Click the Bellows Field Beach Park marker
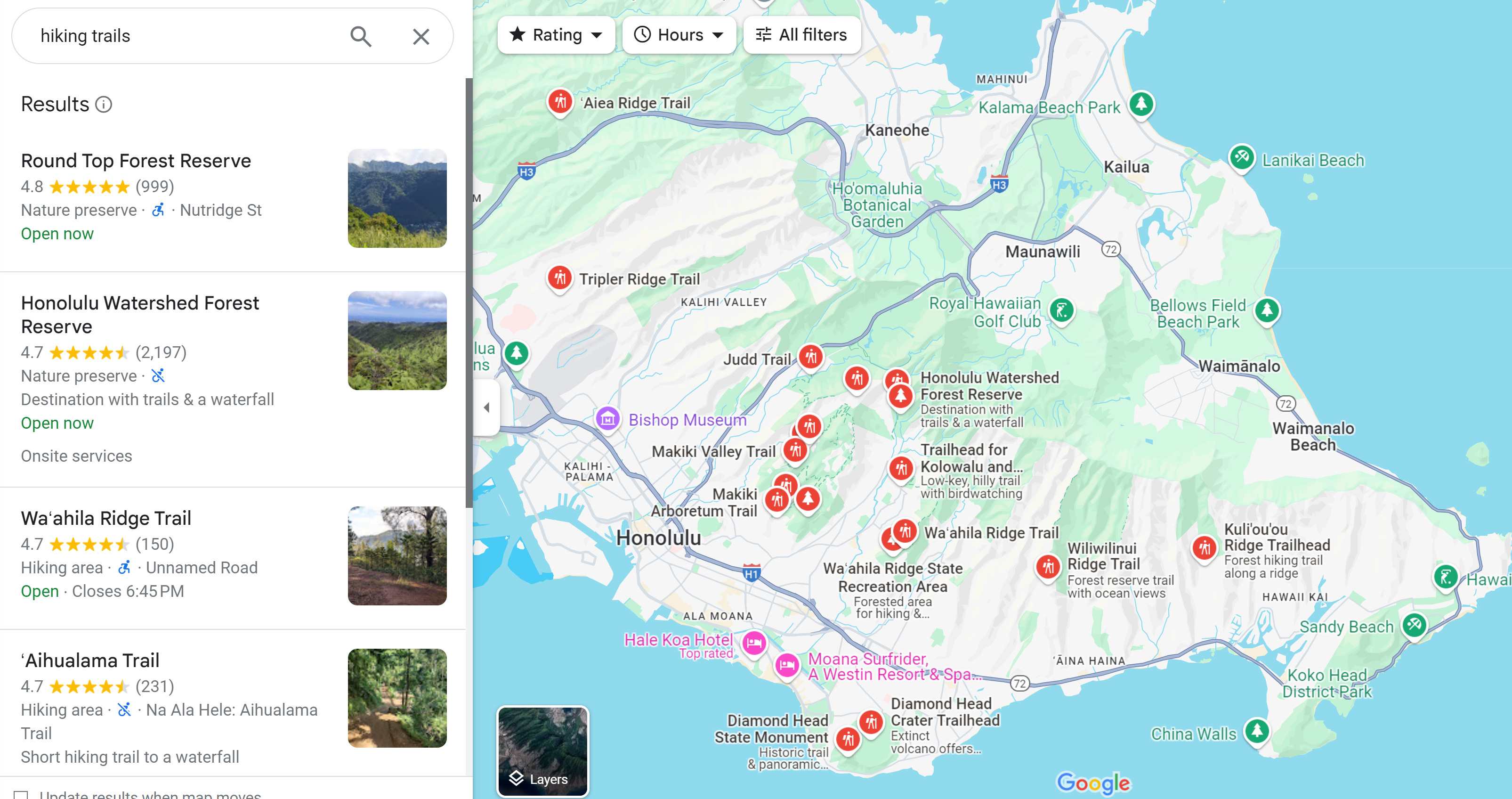 click(x=1267, y=310)
